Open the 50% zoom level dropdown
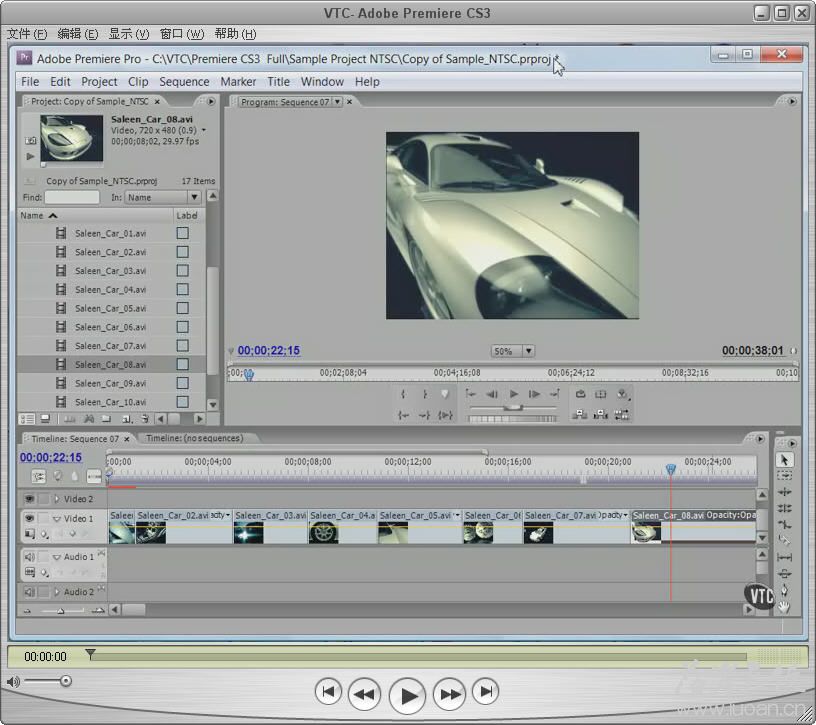This screenshot has width=816, height=725. coord(528,351)
